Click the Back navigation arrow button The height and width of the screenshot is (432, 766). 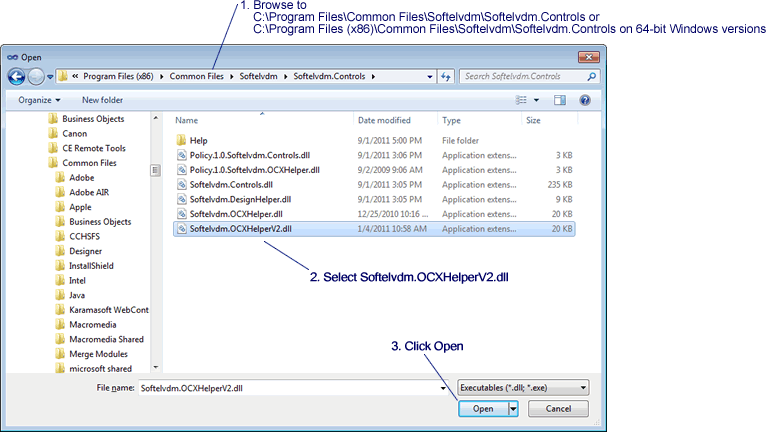click(x=17, y=76)
